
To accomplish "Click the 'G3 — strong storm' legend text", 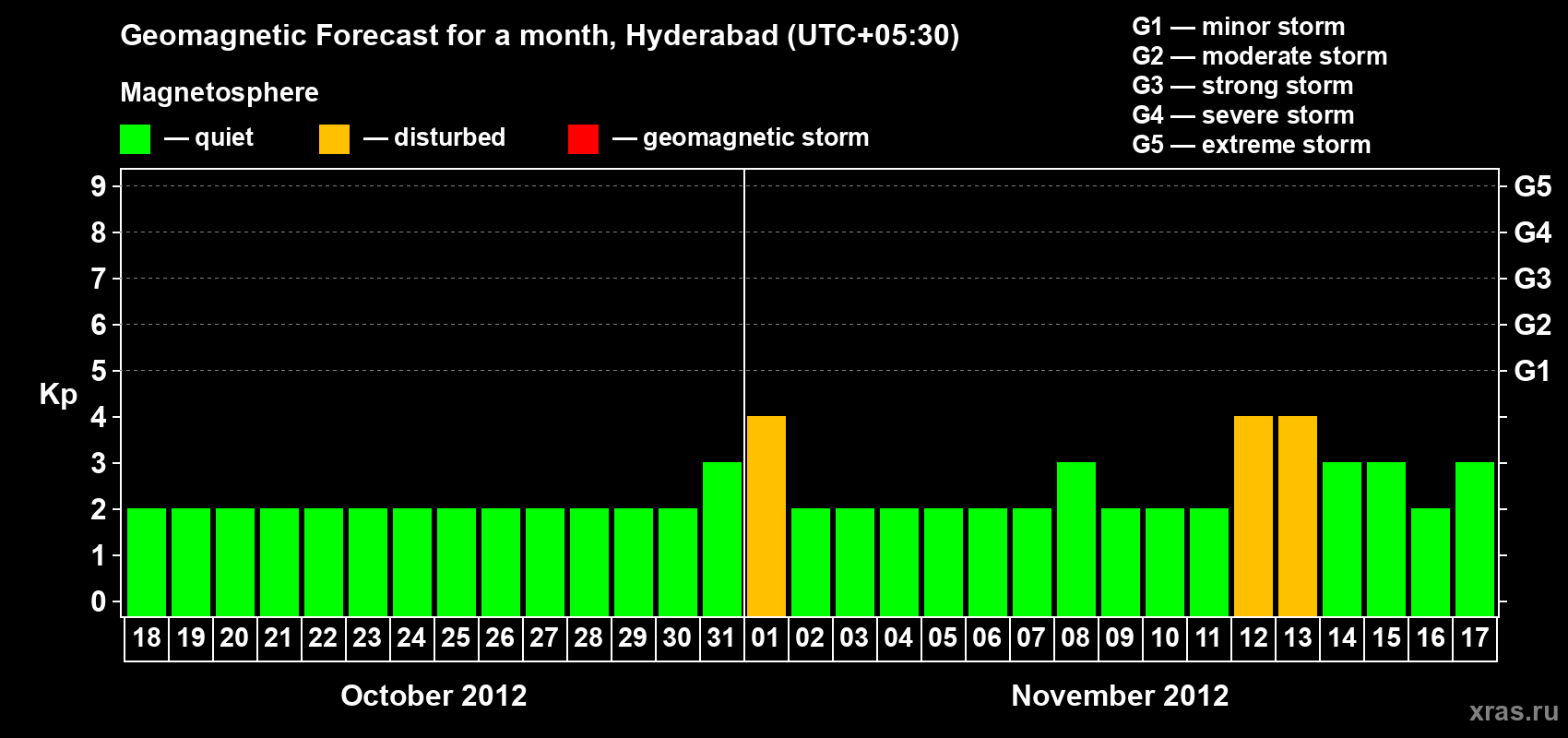I will pyautogui.click(x=1242, y=86).
